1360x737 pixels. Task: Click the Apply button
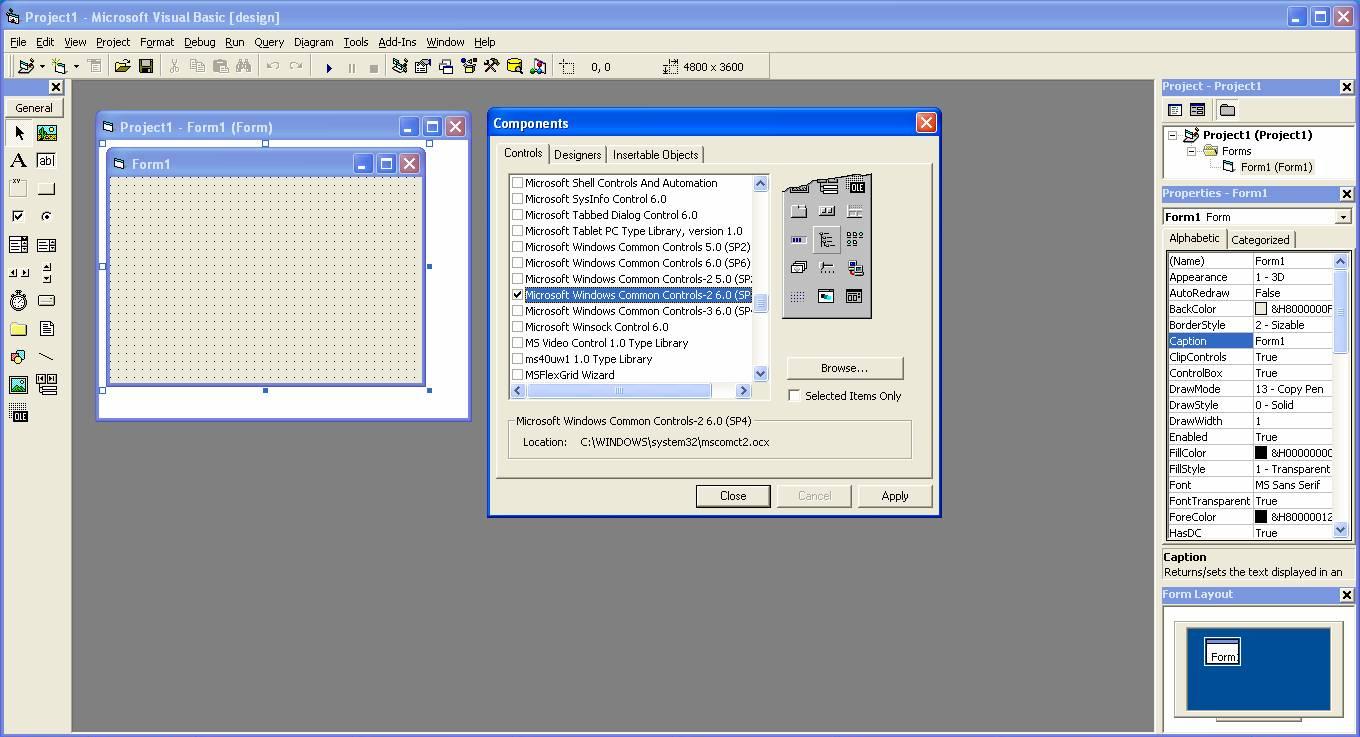[x=895, y=496]
